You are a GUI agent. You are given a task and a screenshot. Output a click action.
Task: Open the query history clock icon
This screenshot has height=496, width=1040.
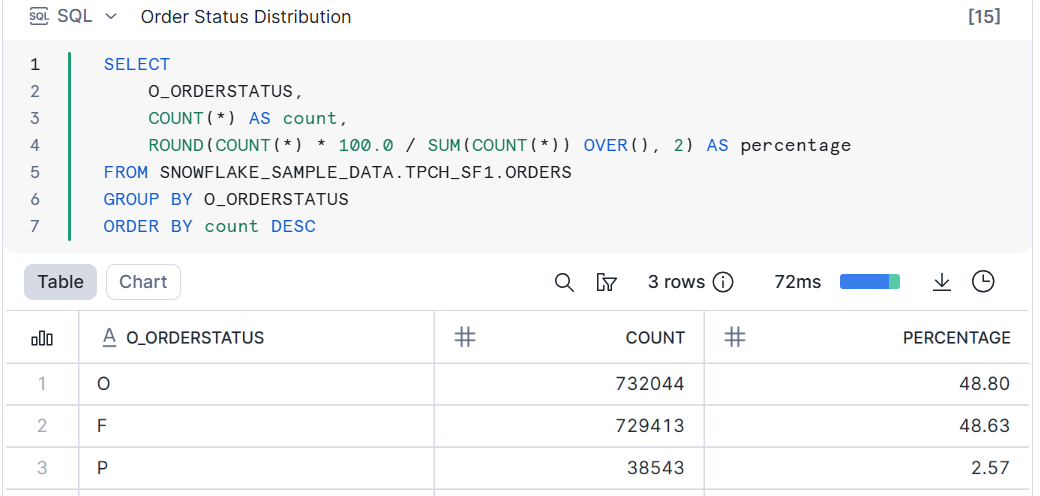983,282
